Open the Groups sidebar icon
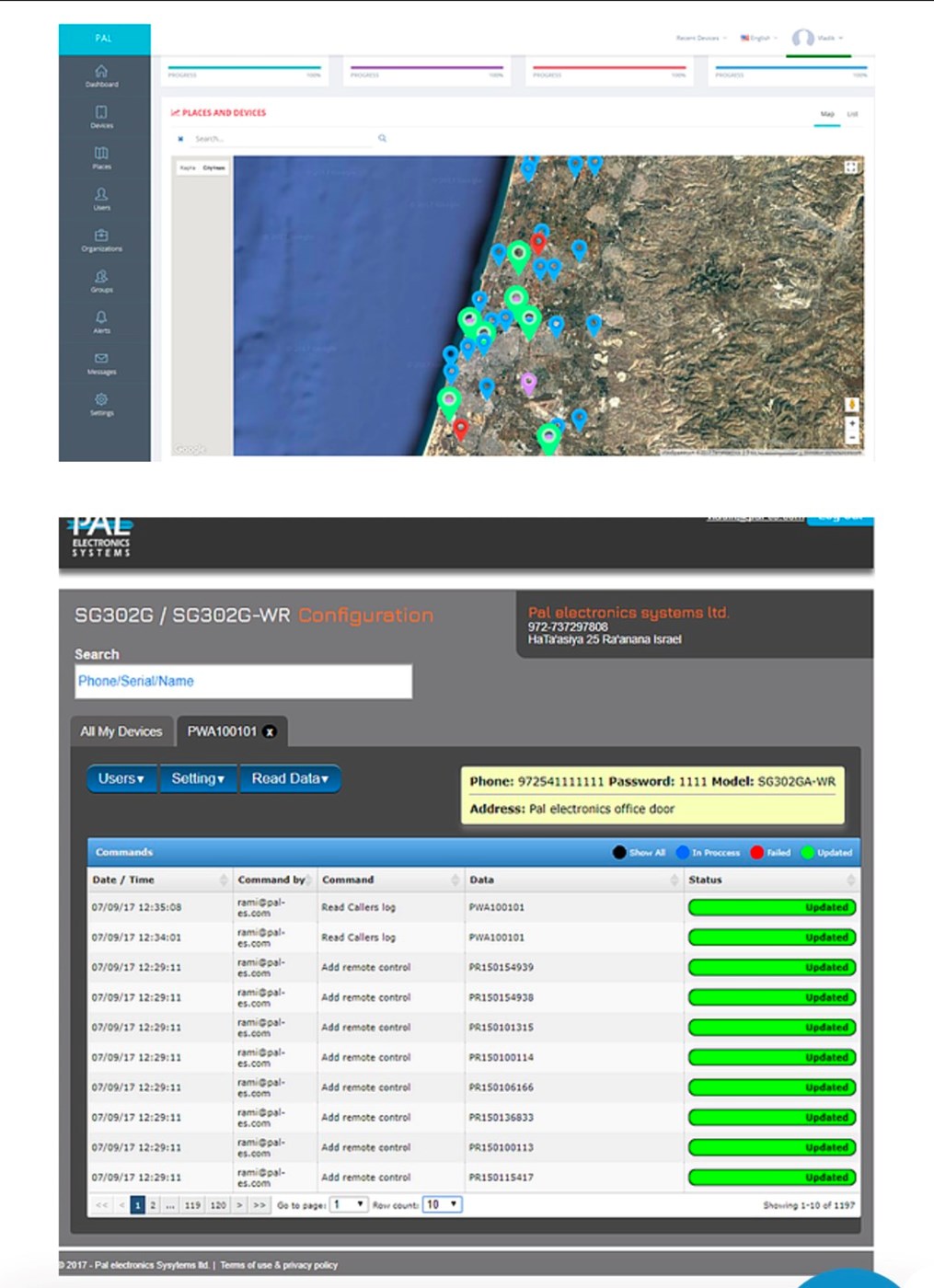934x1288 pixels. point(101,276)
